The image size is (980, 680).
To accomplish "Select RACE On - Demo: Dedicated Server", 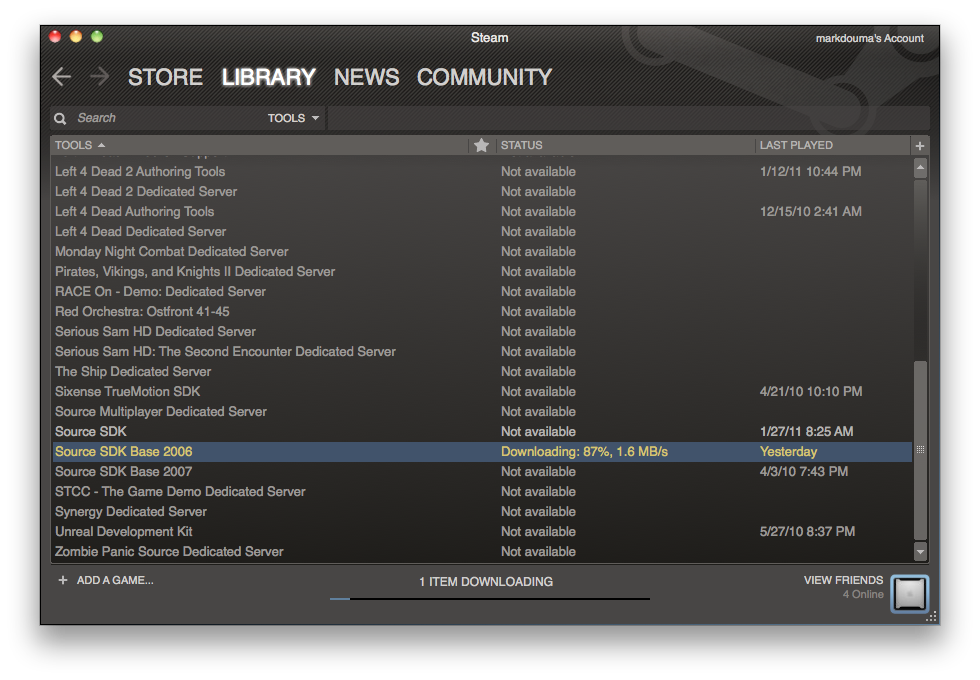I will tap(482, 291).
